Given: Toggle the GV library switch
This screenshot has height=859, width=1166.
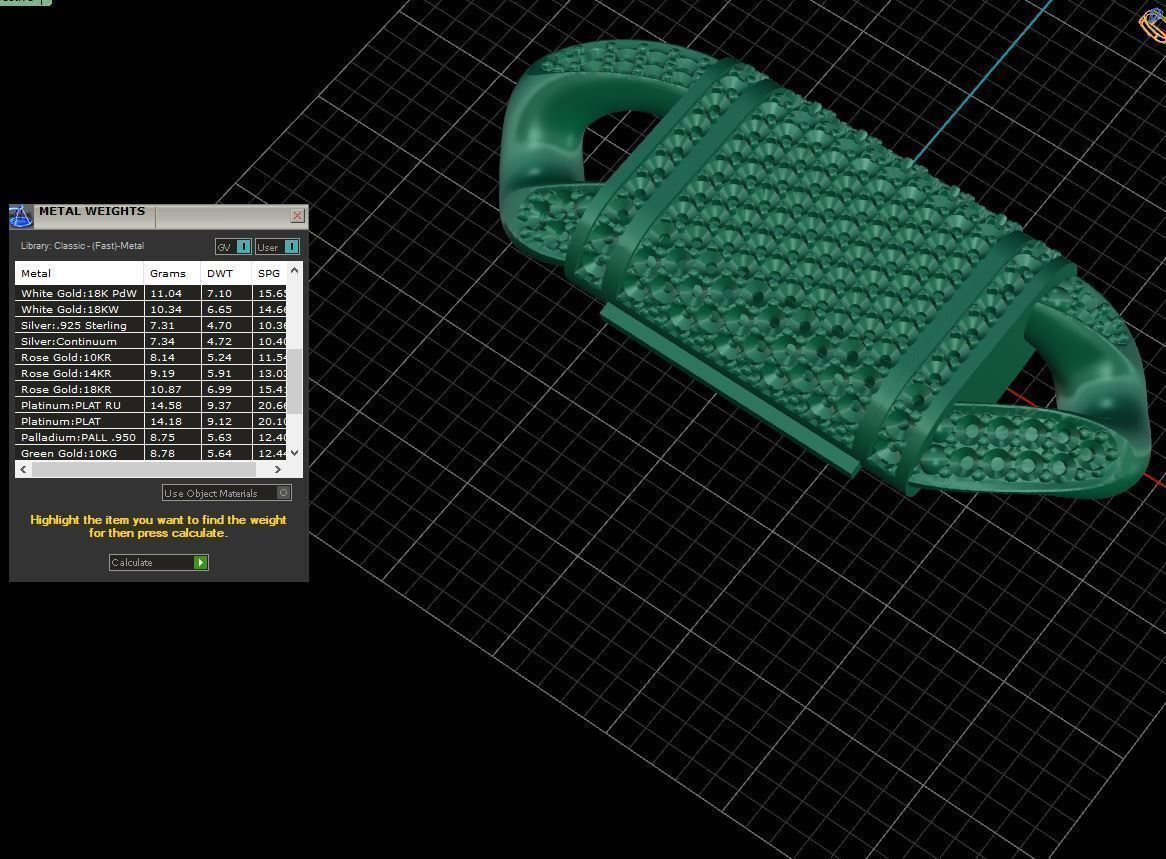Looking at the screenshot, I should point(233,247).
